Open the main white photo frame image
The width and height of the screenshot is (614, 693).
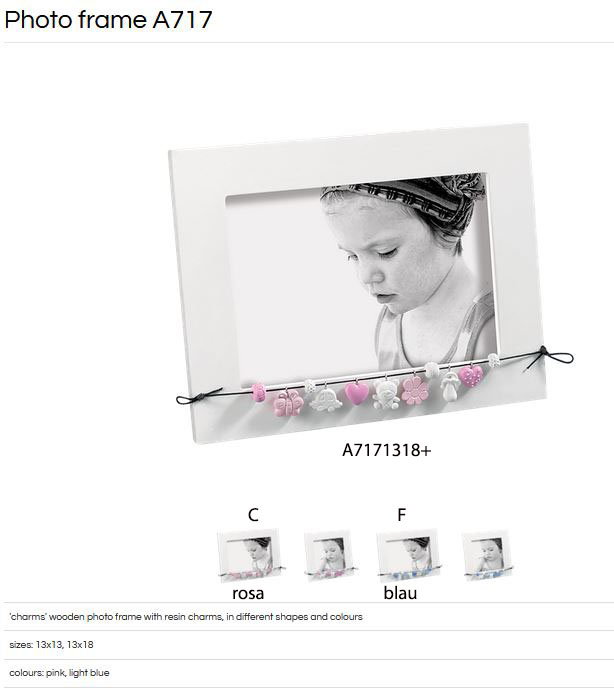370,284
